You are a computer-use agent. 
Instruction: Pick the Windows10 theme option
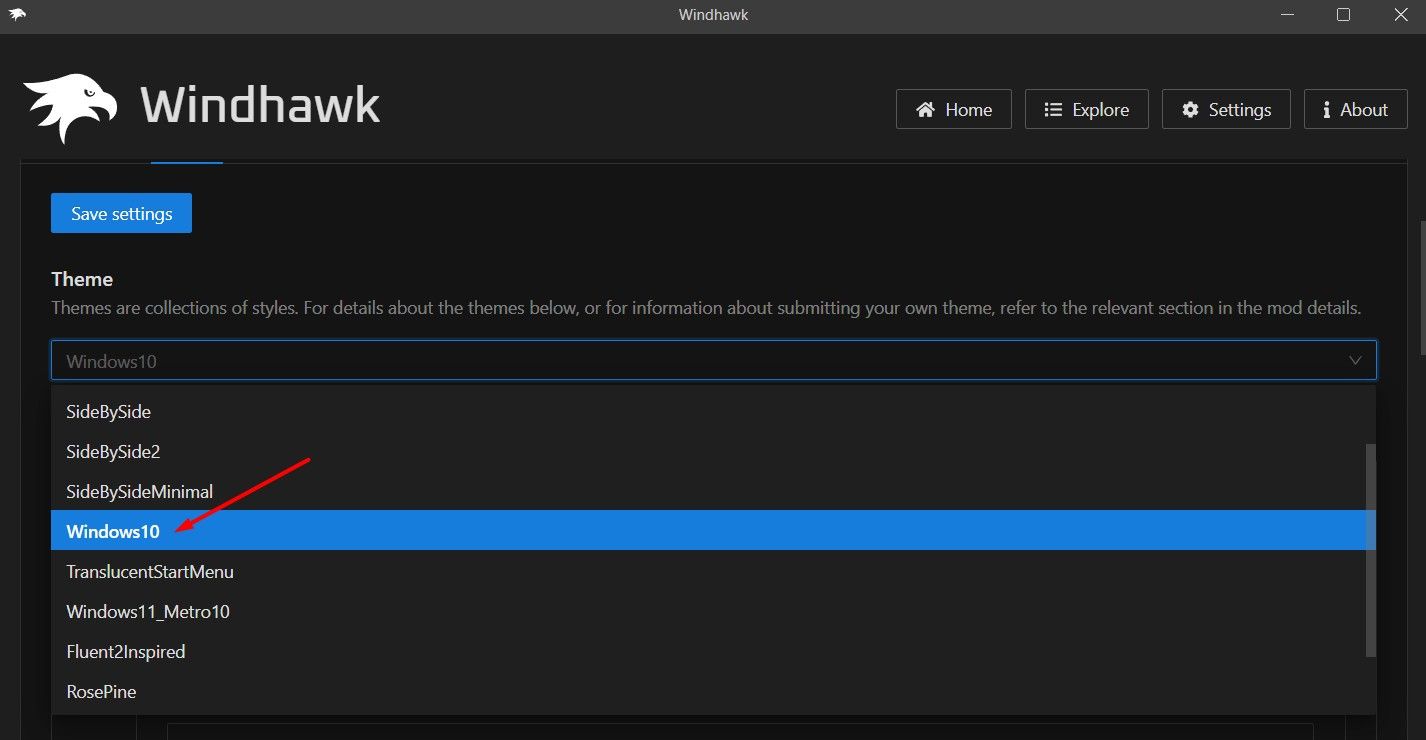713,531
